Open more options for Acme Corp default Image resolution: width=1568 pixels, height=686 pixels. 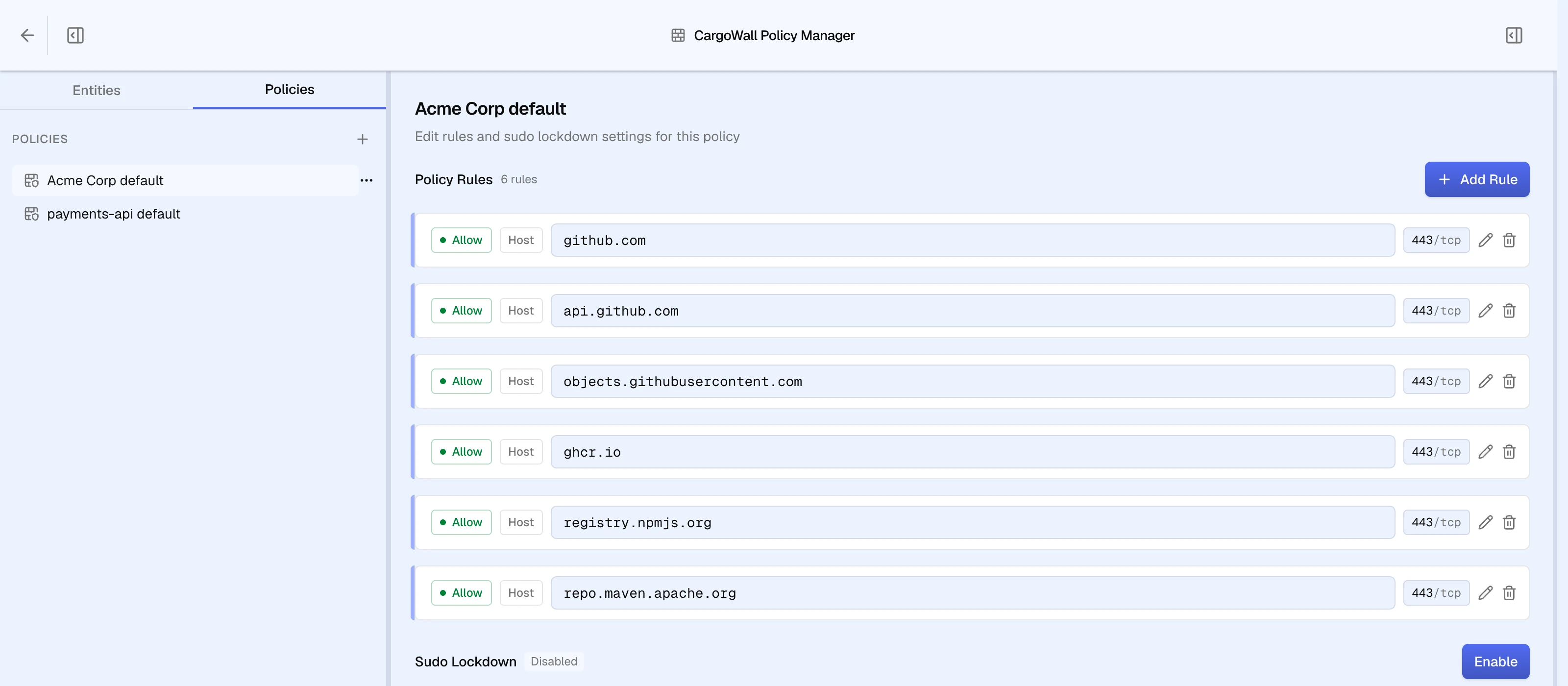click(367, 180)
